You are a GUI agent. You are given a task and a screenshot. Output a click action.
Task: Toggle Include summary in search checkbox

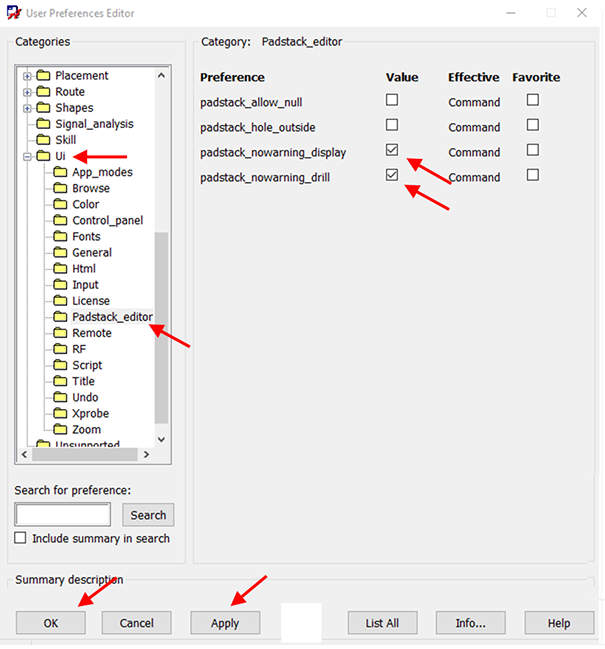coord(21,538)
